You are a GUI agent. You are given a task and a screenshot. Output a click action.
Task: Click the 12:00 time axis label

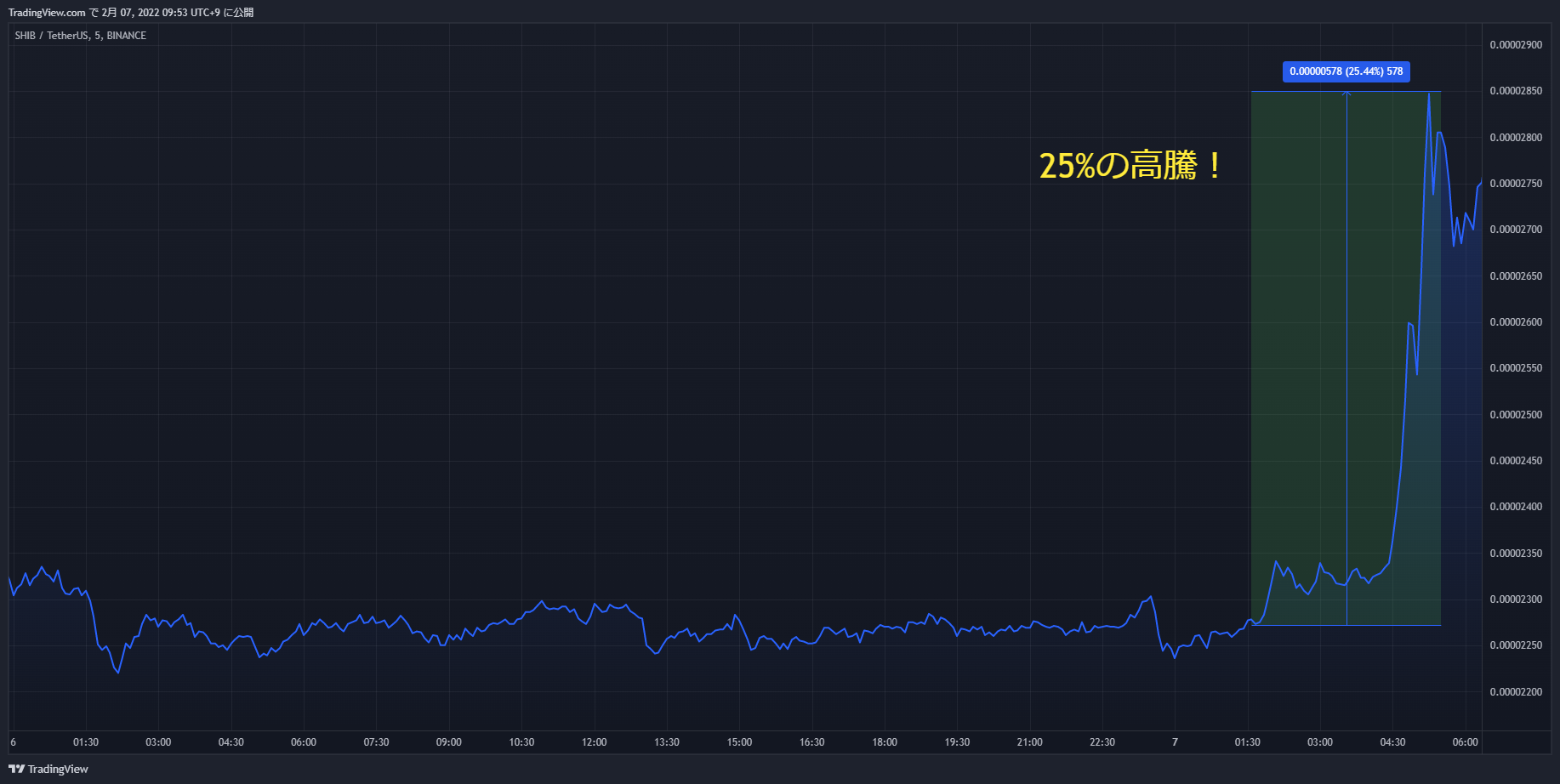595,742
